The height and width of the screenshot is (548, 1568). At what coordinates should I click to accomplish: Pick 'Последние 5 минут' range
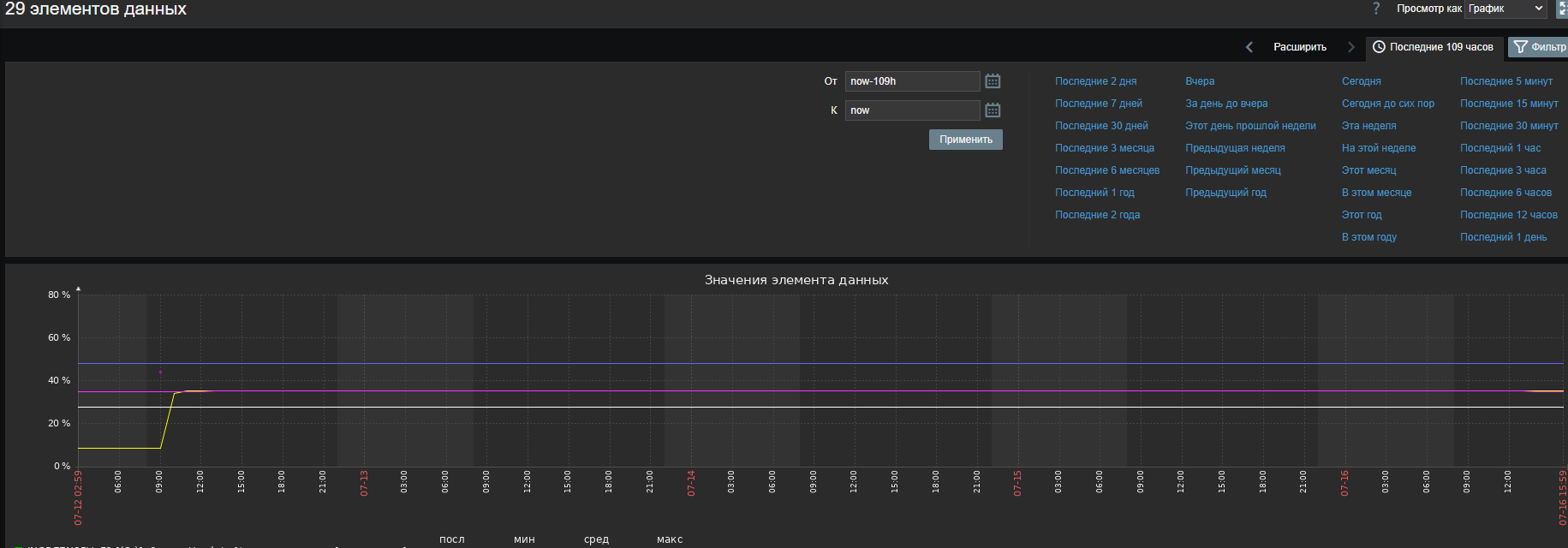point(1505,81)
